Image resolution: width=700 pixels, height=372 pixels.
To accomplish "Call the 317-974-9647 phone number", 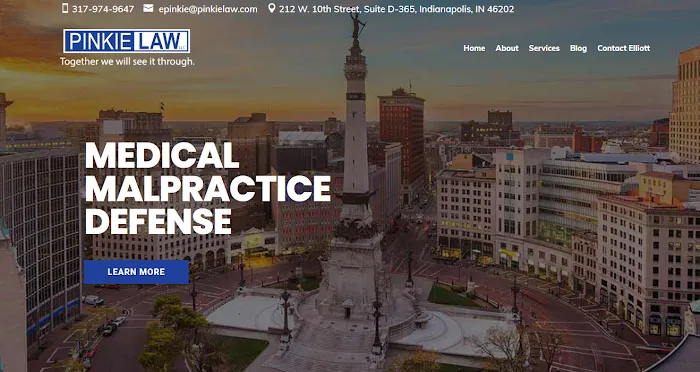I will point(103,9).
